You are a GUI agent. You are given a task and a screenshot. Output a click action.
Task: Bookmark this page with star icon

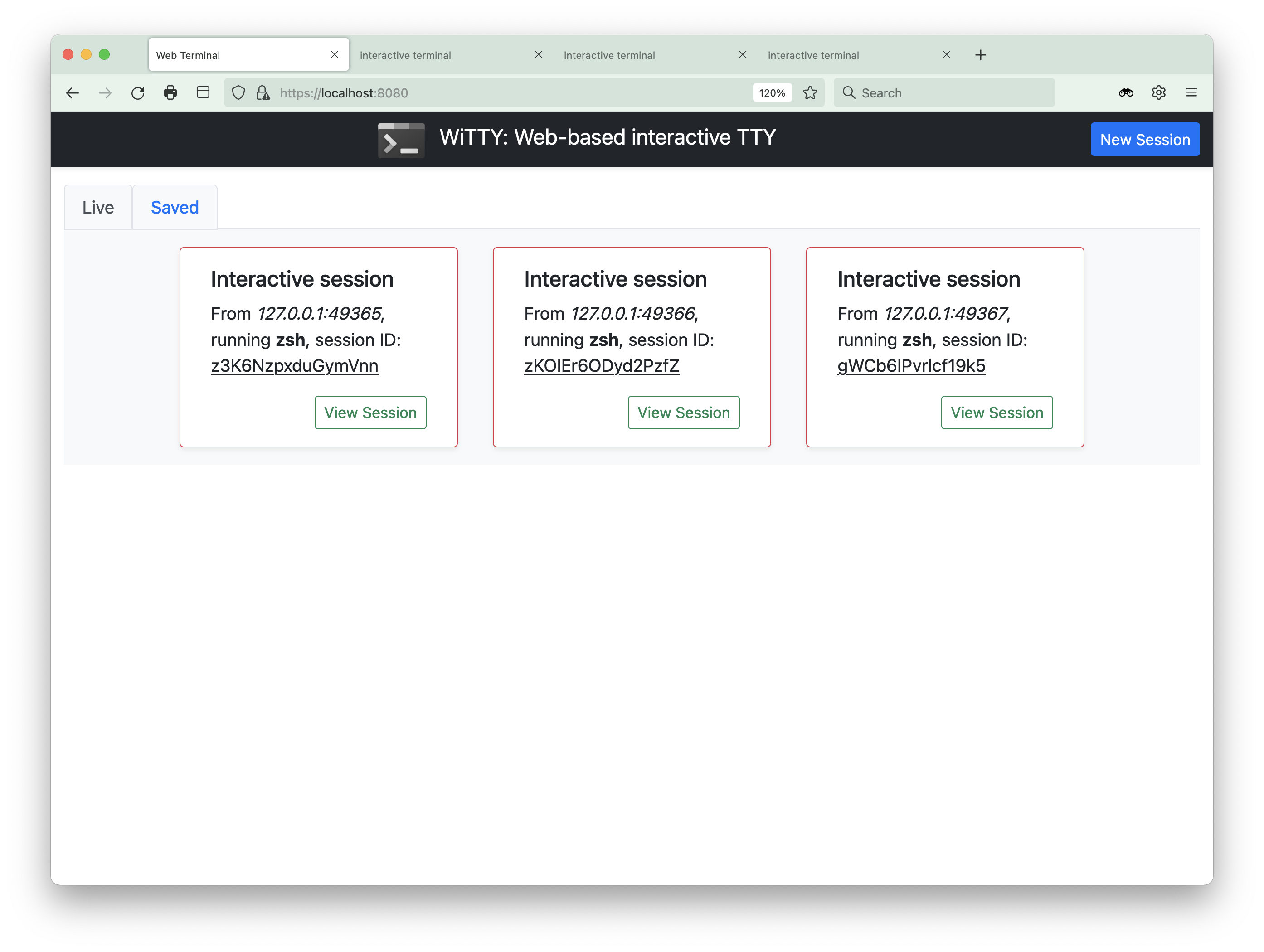point(810,93)
